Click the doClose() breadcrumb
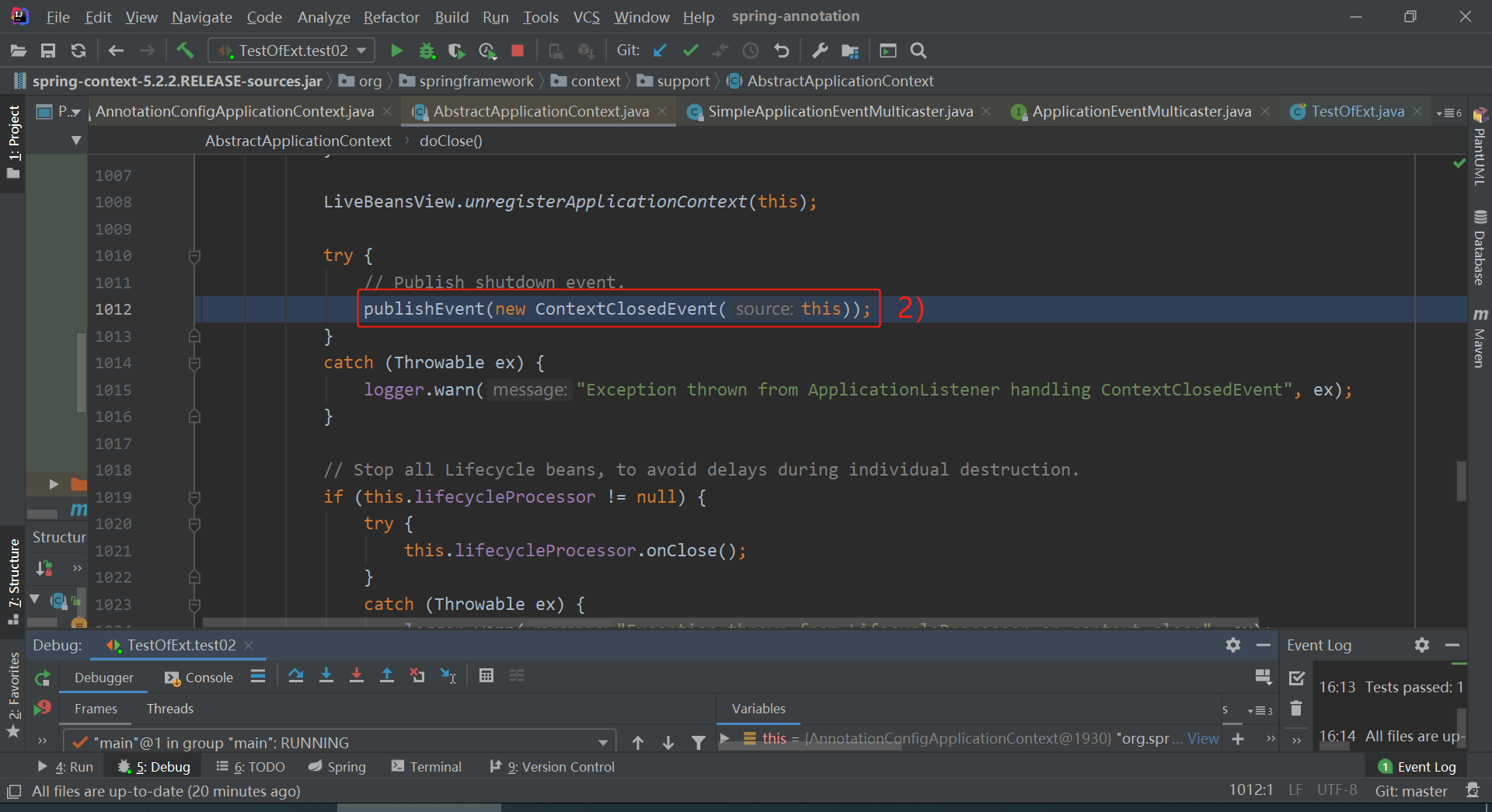1492x812 pixels. click(x=451, y=141)
